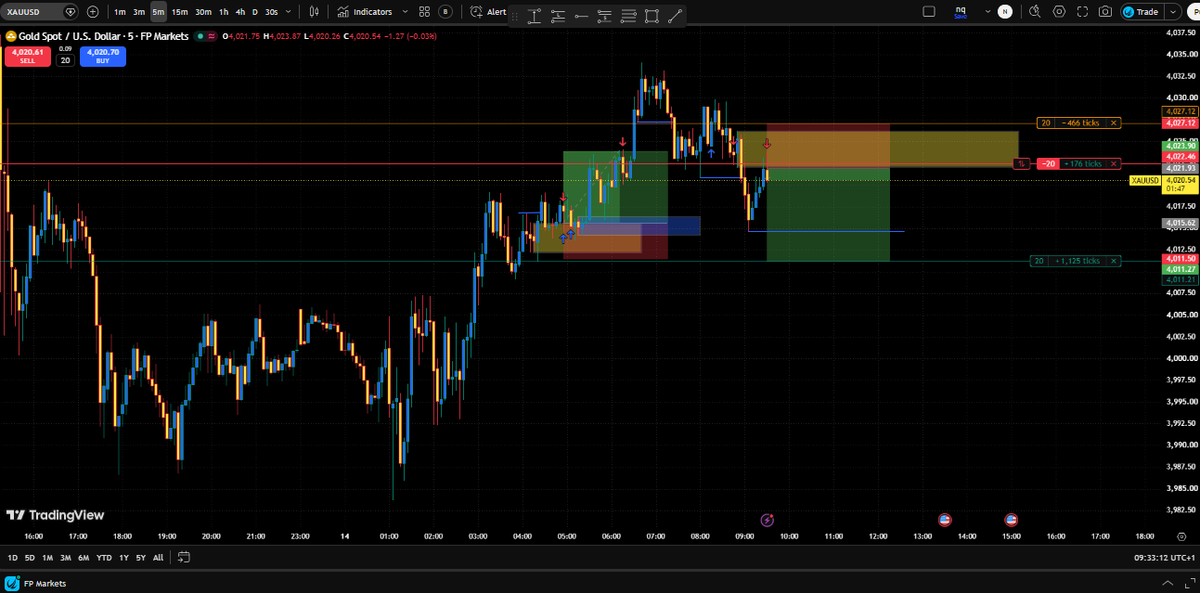This screenshot has width=1200, height=593.
Task: Select the trend line drawing tool
Action: pos(675,15)
